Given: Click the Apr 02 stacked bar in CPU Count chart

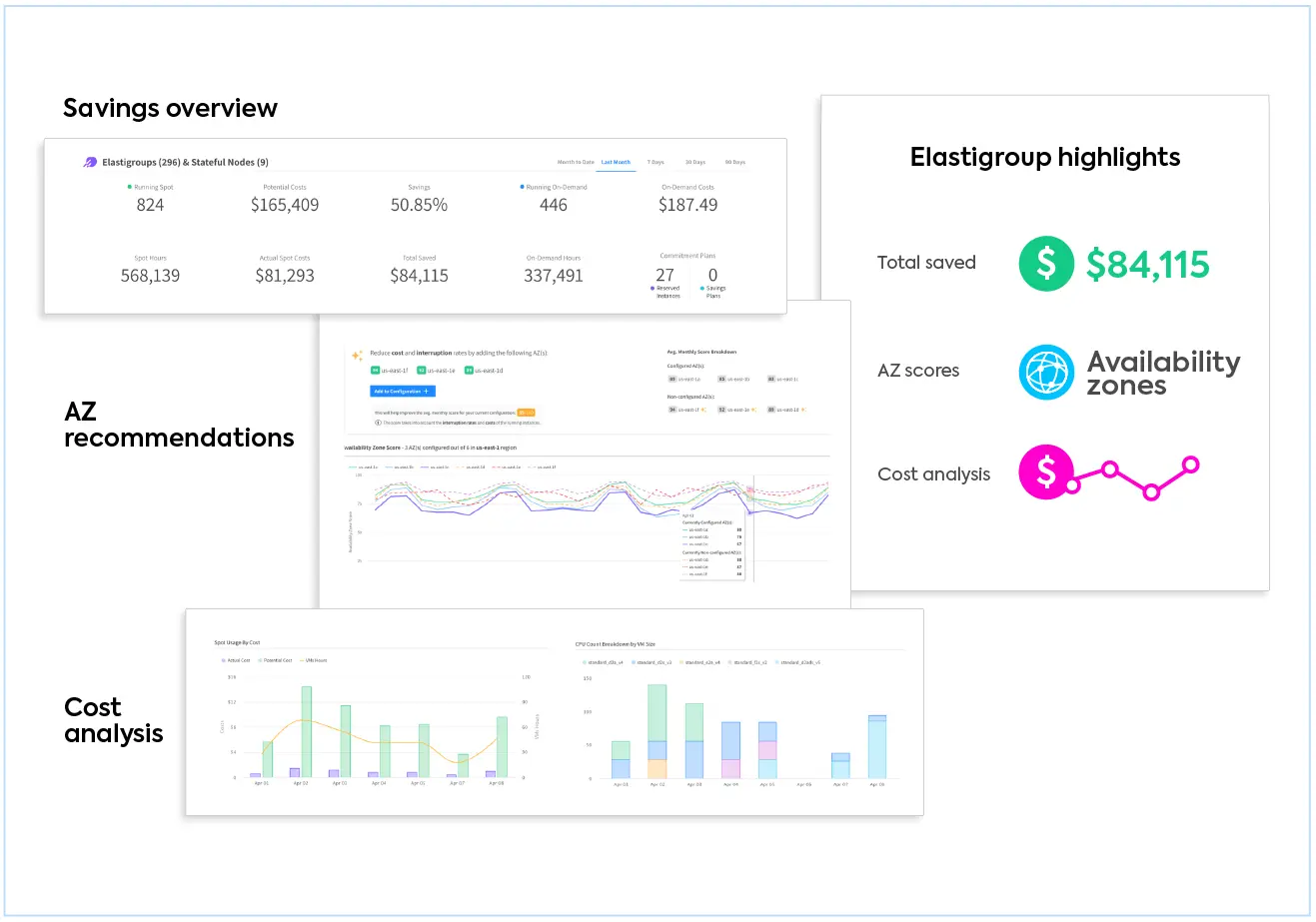Looking at the screenshot, I should click(x=657, y=731).
